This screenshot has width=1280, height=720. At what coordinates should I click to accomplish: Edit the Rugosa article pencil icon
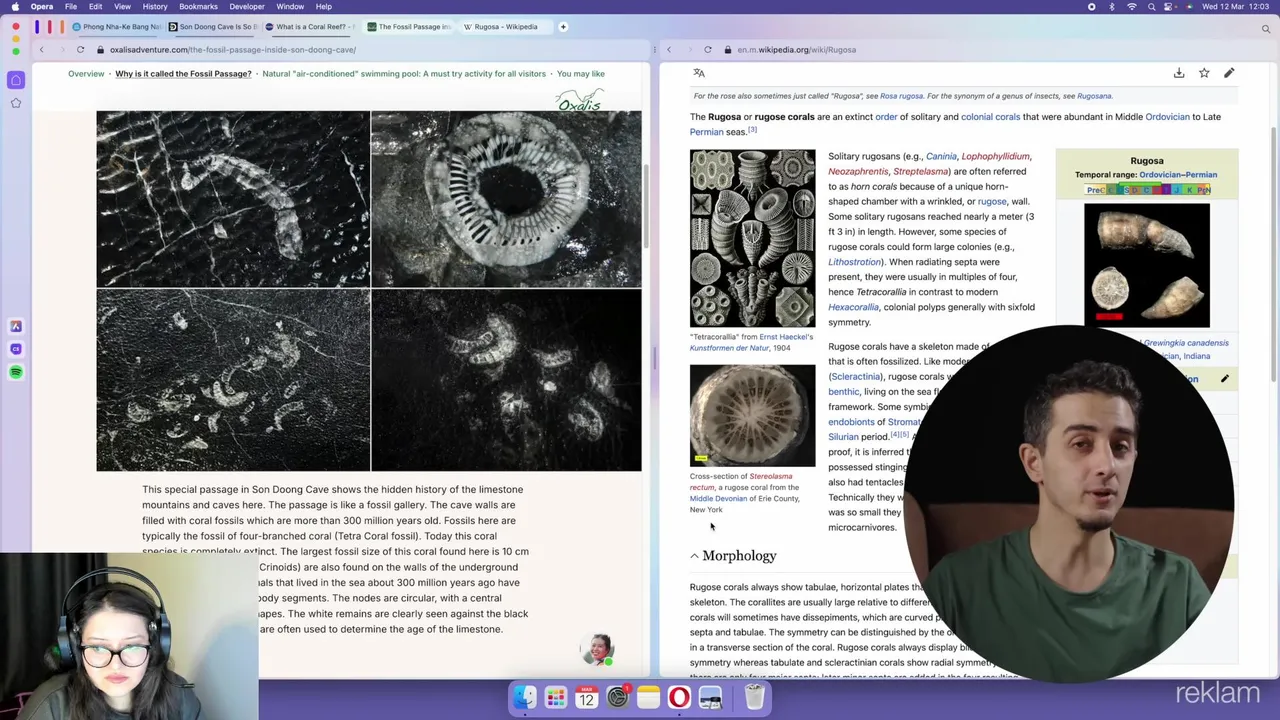pos(1229,73)
